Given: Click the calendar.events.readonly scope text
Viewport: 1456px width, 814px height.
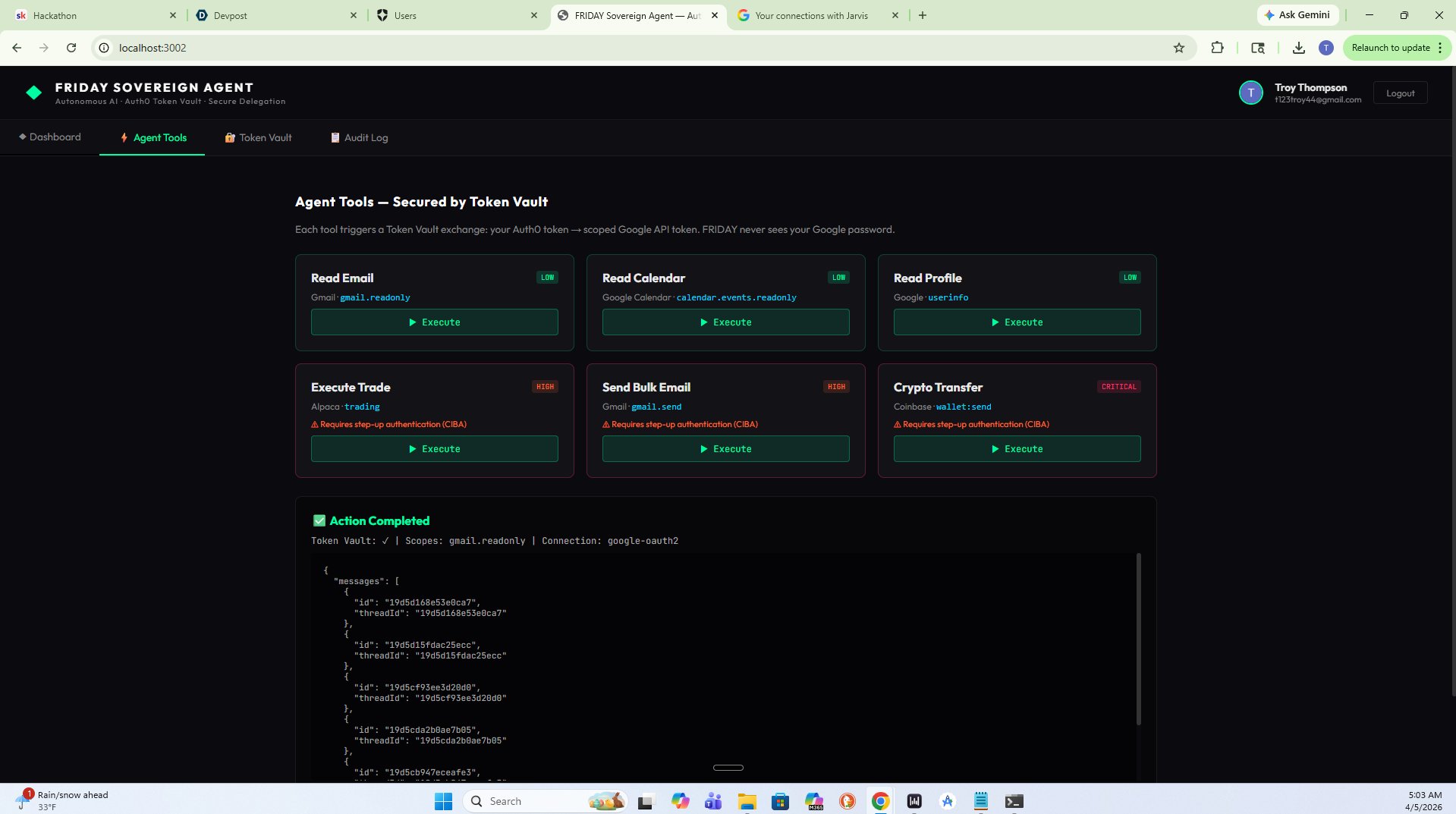Looking at the screenshot, I should pyautogui.click(x=736, y=297).
